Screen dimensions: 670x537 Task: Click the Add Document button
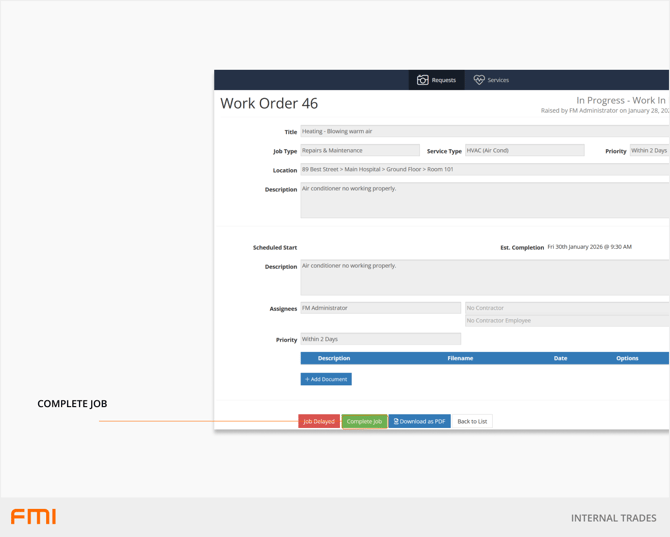(x=326, y=379)
